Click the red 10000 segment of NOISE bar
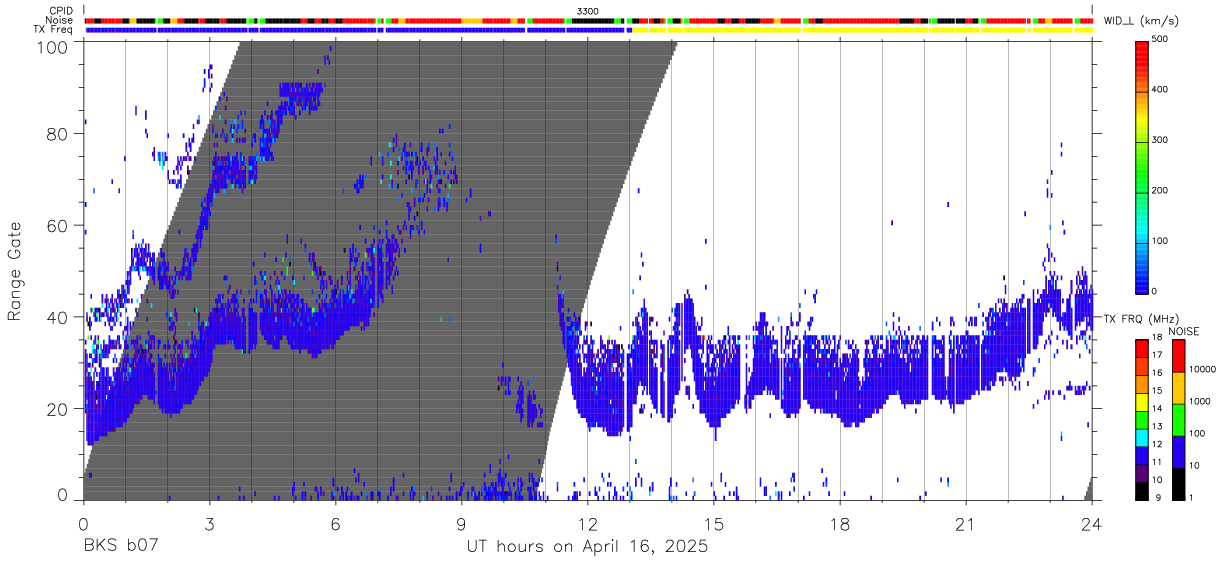Screen dimensions: 1228x567 [1178, 356]
